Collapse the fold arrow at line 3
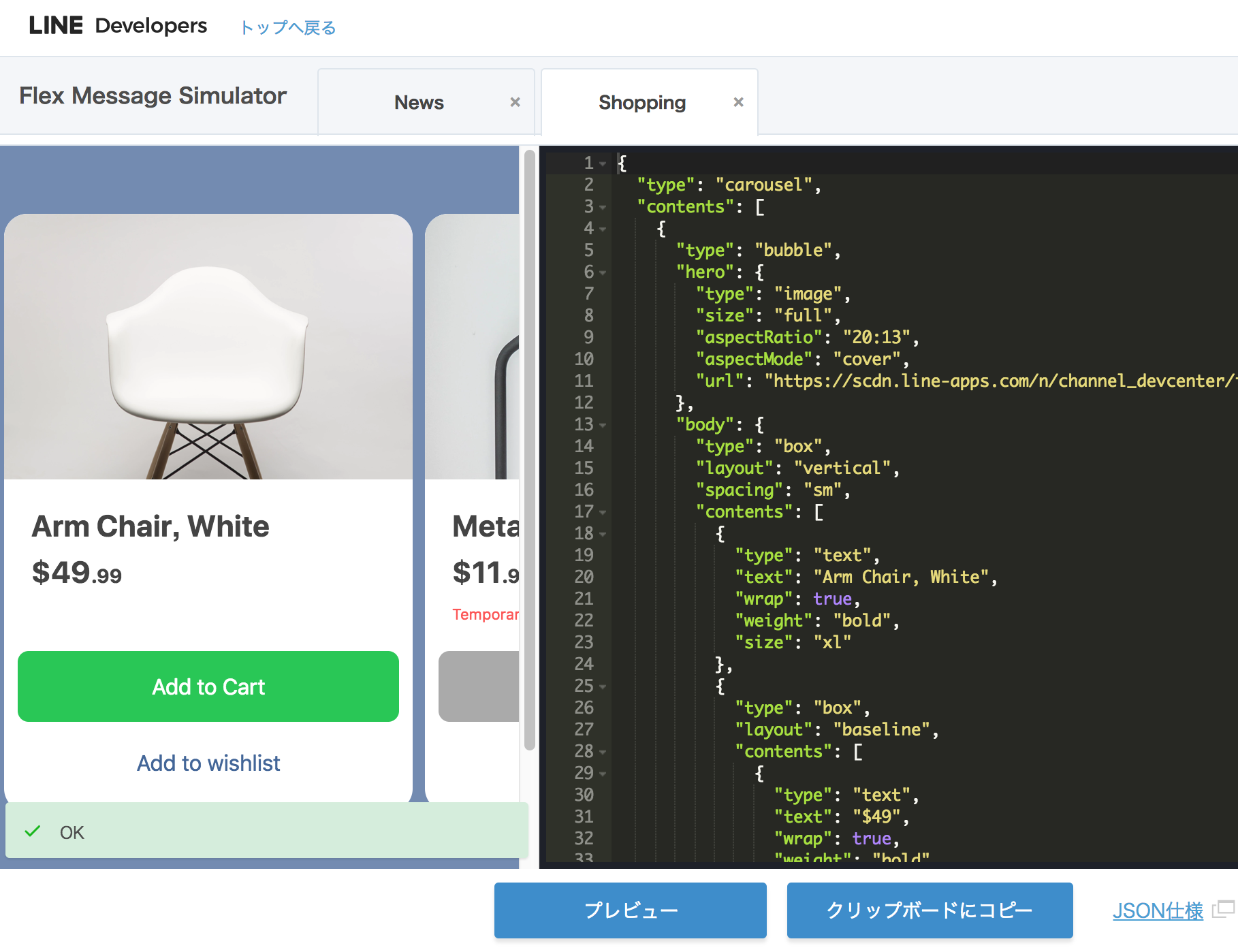Screen dimensions: 1238x952 [x=603, y=207]
